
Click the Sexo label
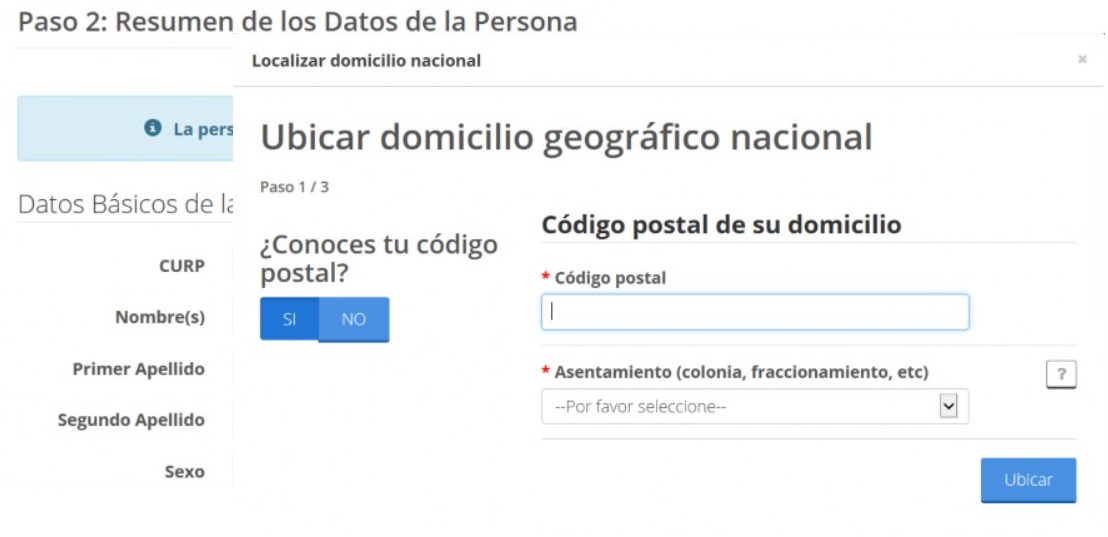tap(184, 471)
